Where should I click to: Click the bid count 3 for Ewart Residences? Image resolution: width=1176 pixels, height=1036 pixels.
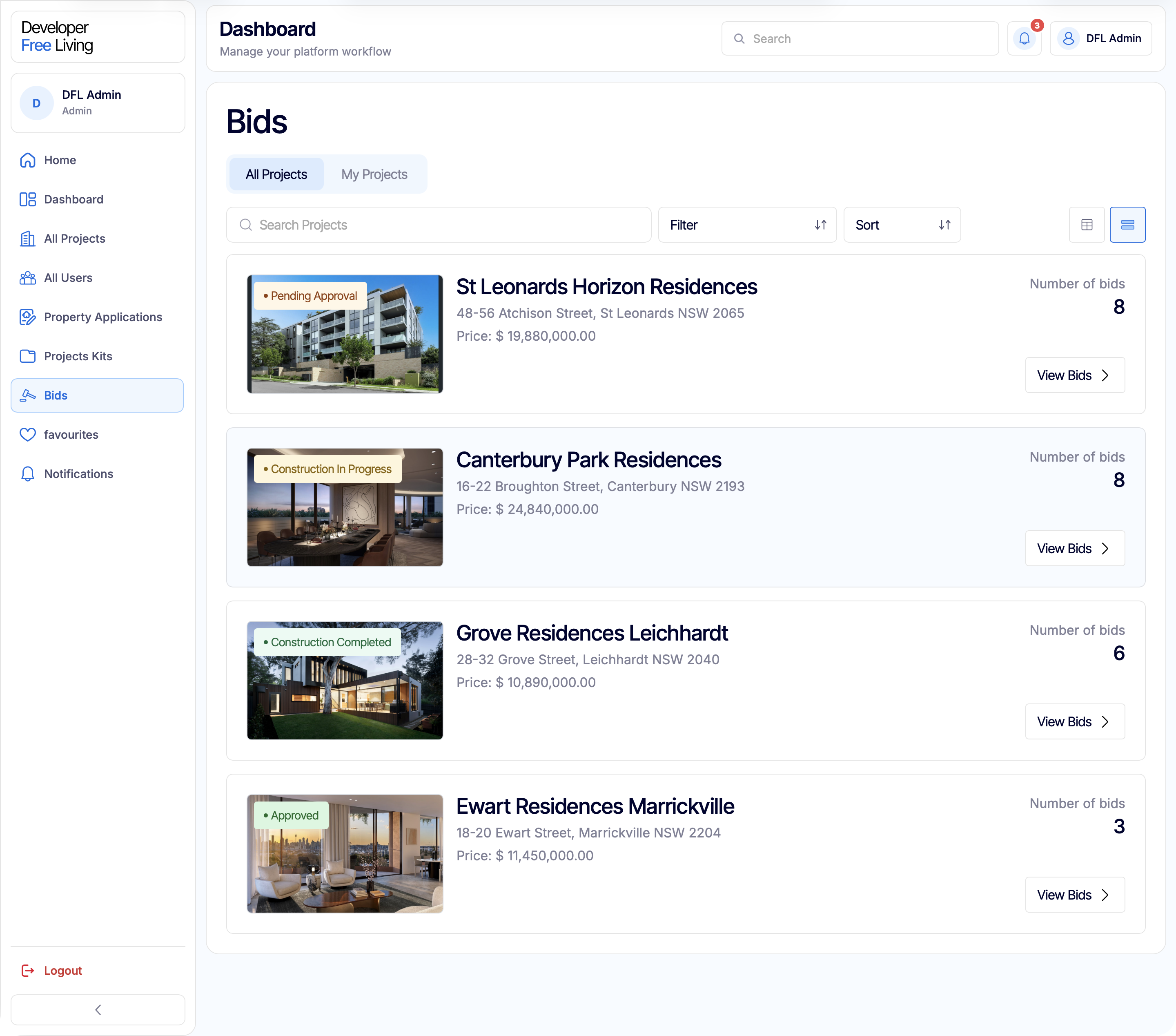1118,826
